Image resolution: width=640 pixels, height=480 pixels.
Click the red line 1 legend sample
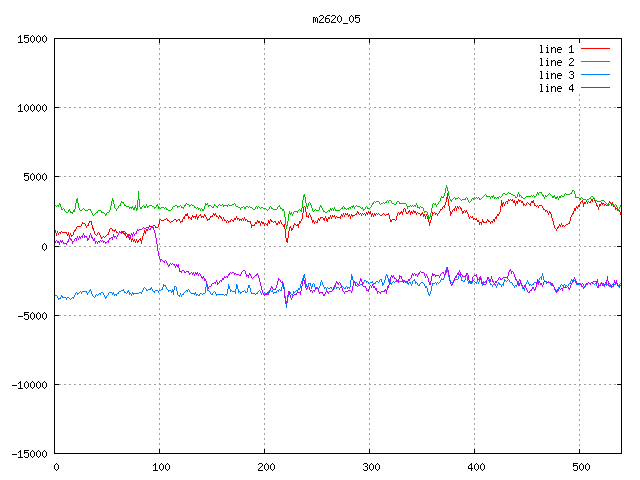click(x=595, y=49)
